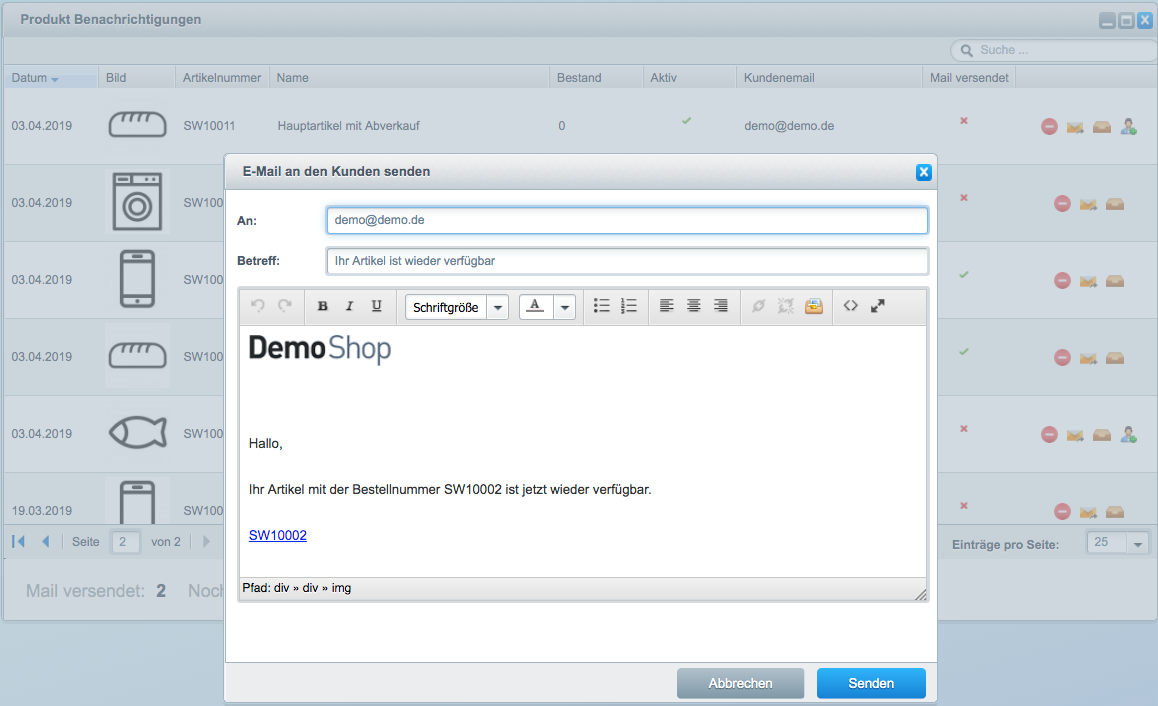1158x706 pixels.
Task: Open the customer icon in the SW10011 row
Action: 1128,127
